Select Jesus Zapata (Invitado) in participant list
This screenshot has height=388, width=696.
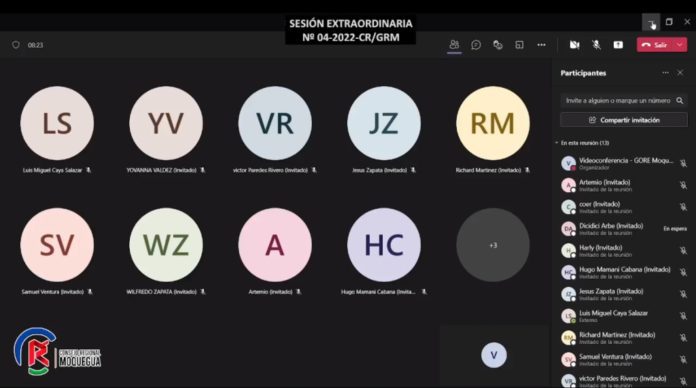click(x=623, y=294)
